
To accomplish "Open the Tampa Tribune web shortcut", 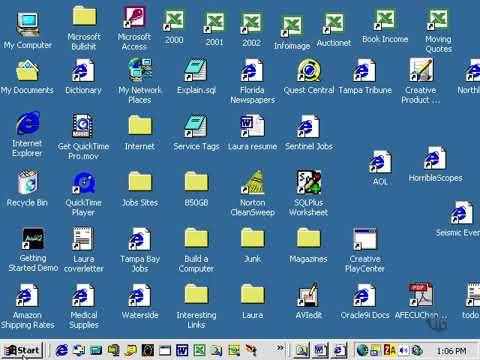I will click(365, 71).
